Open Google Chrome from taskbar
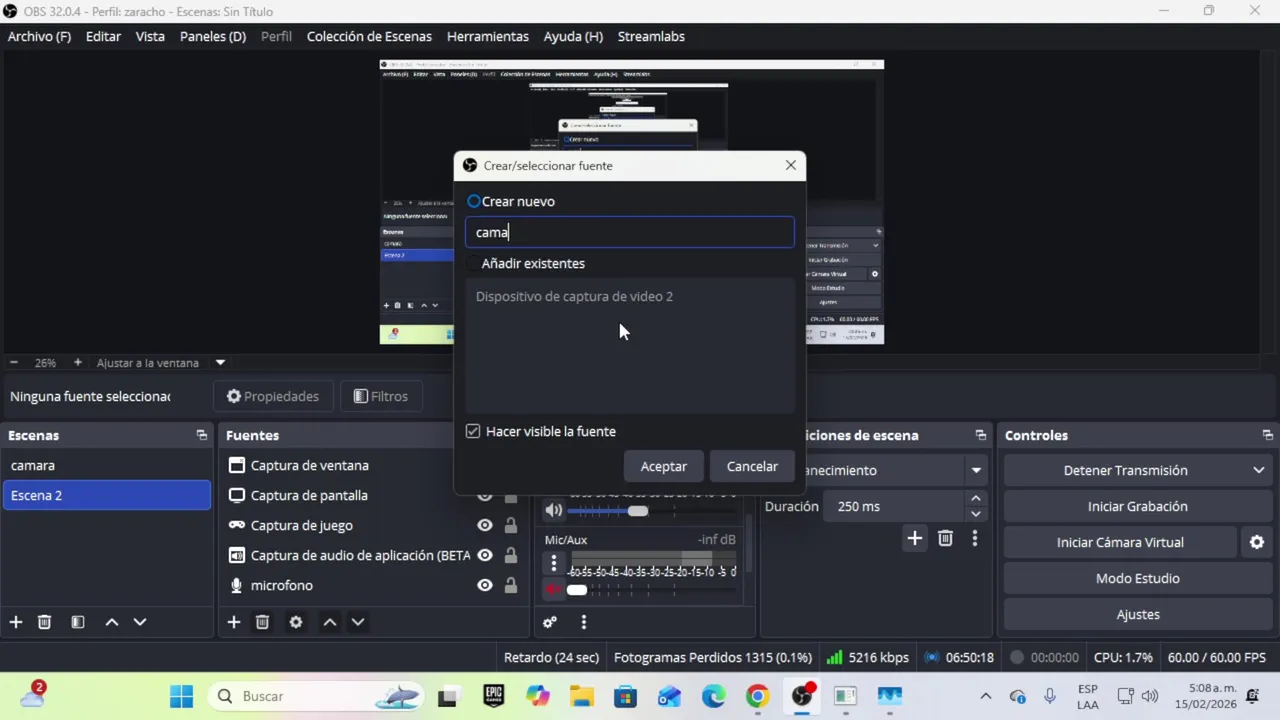 coord(757,696)
